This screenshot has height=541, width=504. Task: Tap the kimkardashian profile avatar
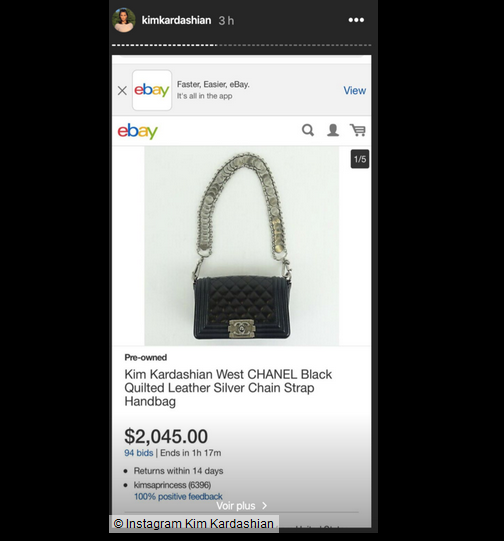(x=124, y=20)
